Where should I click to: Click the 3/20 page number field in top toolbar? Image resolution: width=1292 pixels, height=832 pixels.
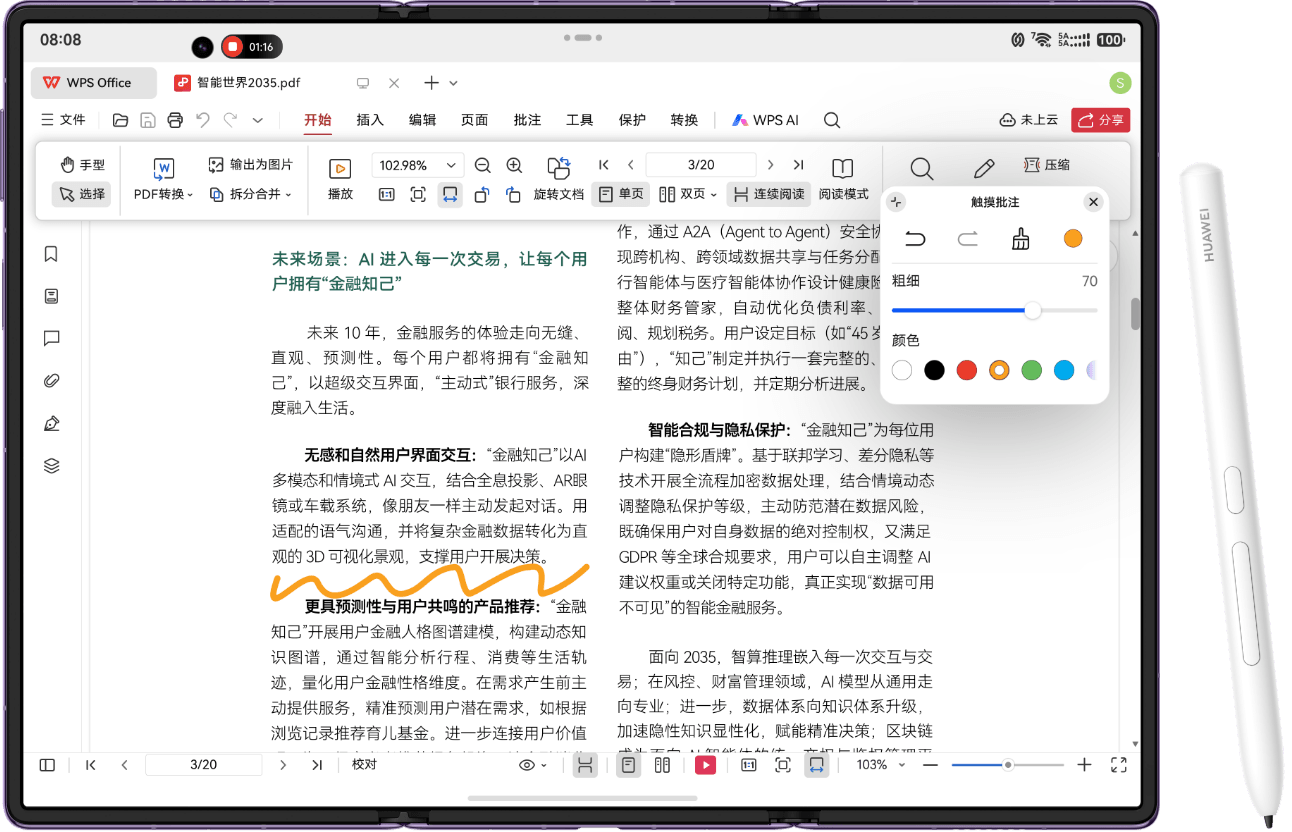point(701,165)
